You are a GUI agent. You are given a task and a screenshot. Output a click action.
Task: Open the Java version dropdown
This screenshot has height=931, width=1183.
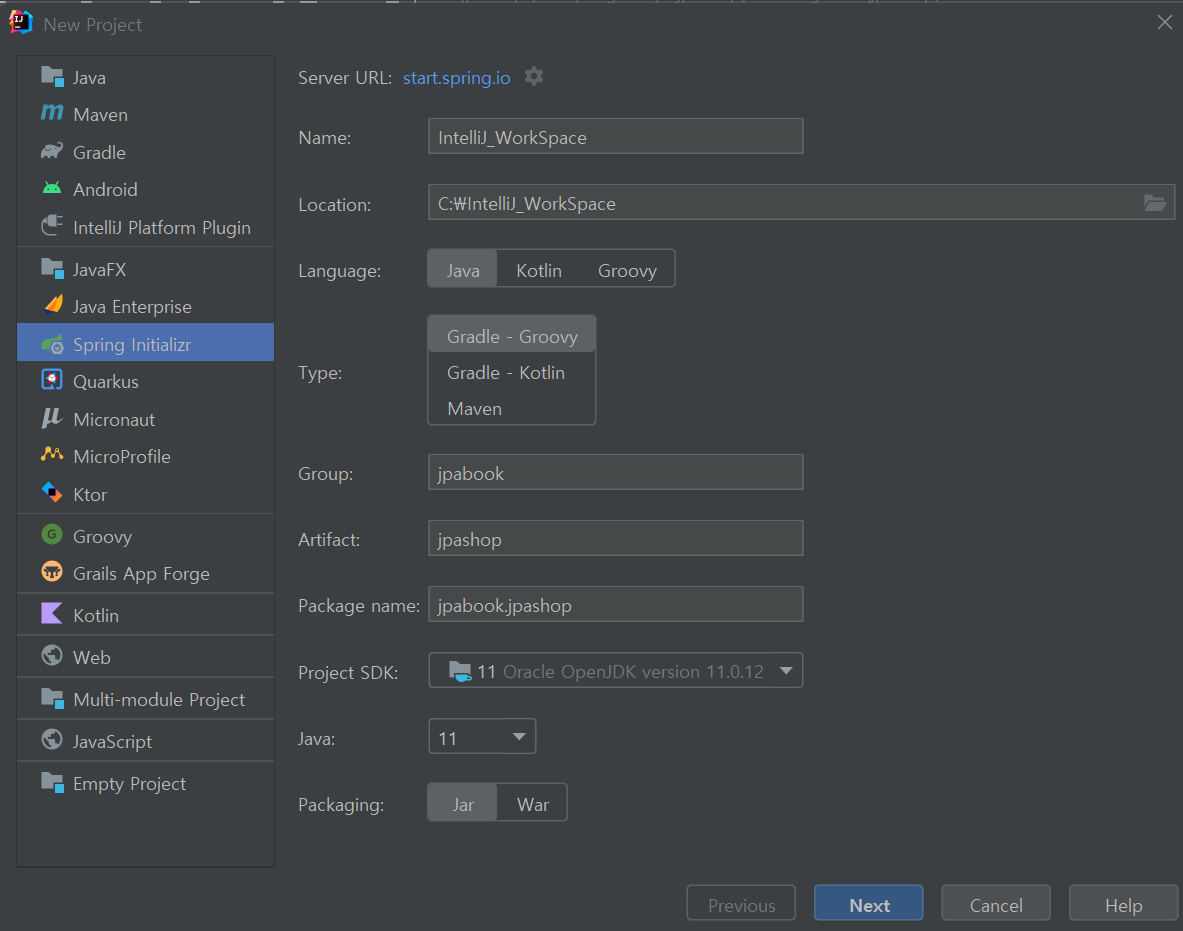tap(482, 737)
